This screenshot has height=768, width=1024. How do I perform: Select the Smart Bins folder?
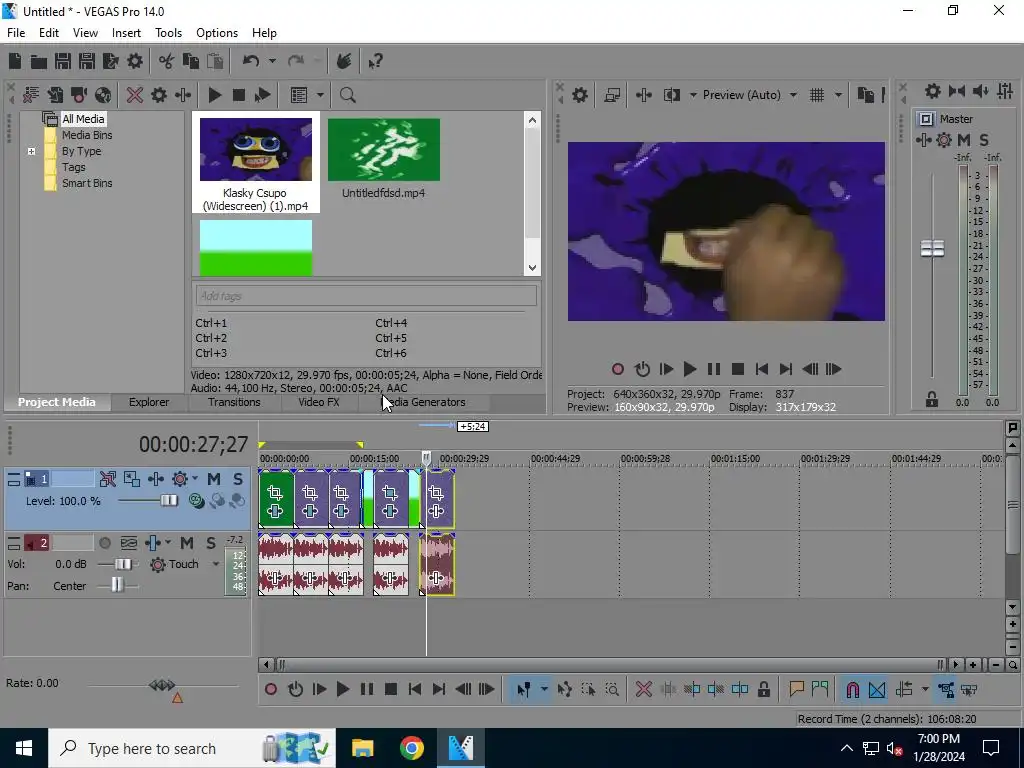pyautogui.click(x=87, y=184)
